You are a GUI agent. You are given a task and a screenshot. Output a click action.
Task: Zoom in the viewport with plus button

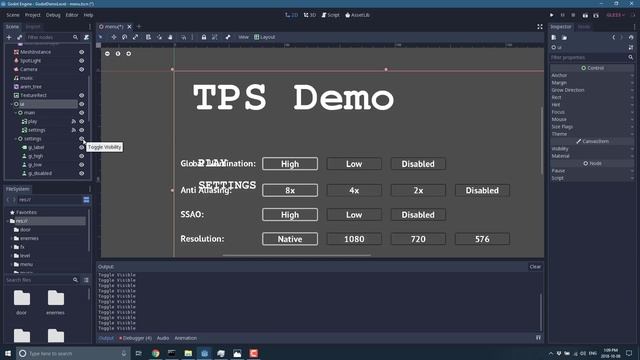point(129,53)
